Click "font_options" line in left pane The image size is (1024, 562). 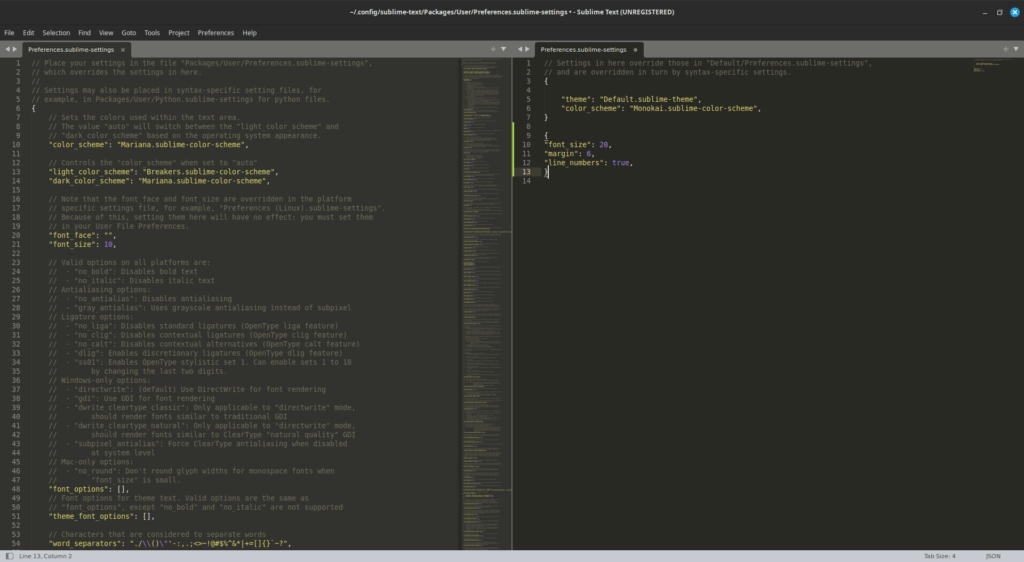click(x=89, y=490)
